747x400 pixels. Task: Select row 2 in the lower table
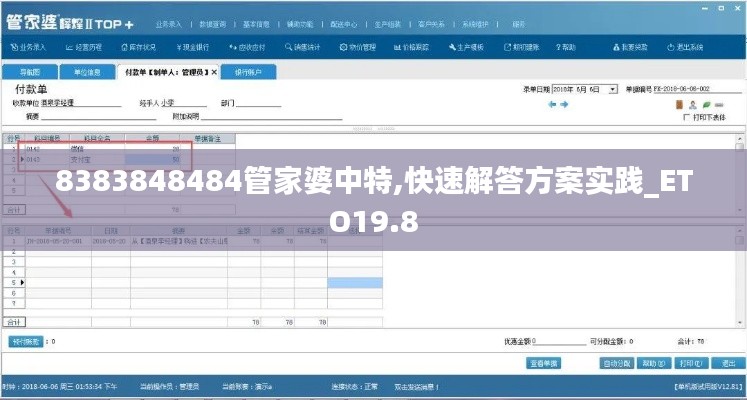[x=192, y=252]
